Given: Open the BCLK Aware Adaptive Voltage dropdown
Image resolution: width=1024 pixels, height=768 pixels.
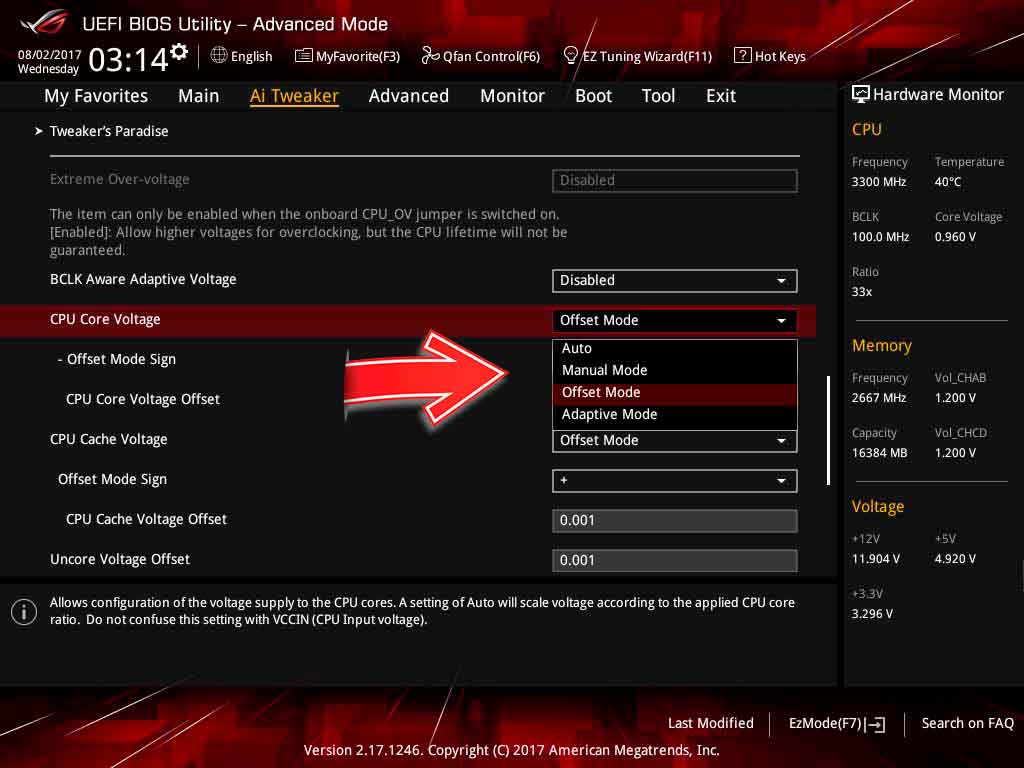Looking at the screenshot, I should (675, 281).
